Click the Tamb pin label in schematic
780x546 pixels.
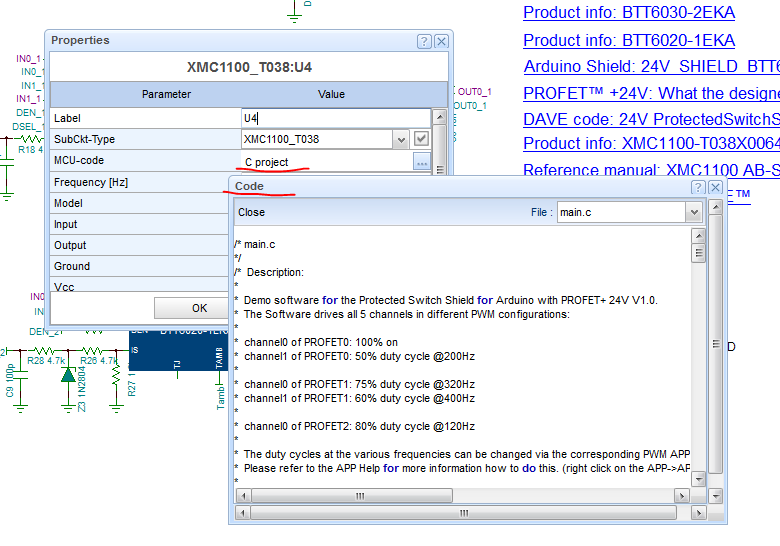(220, 398)
